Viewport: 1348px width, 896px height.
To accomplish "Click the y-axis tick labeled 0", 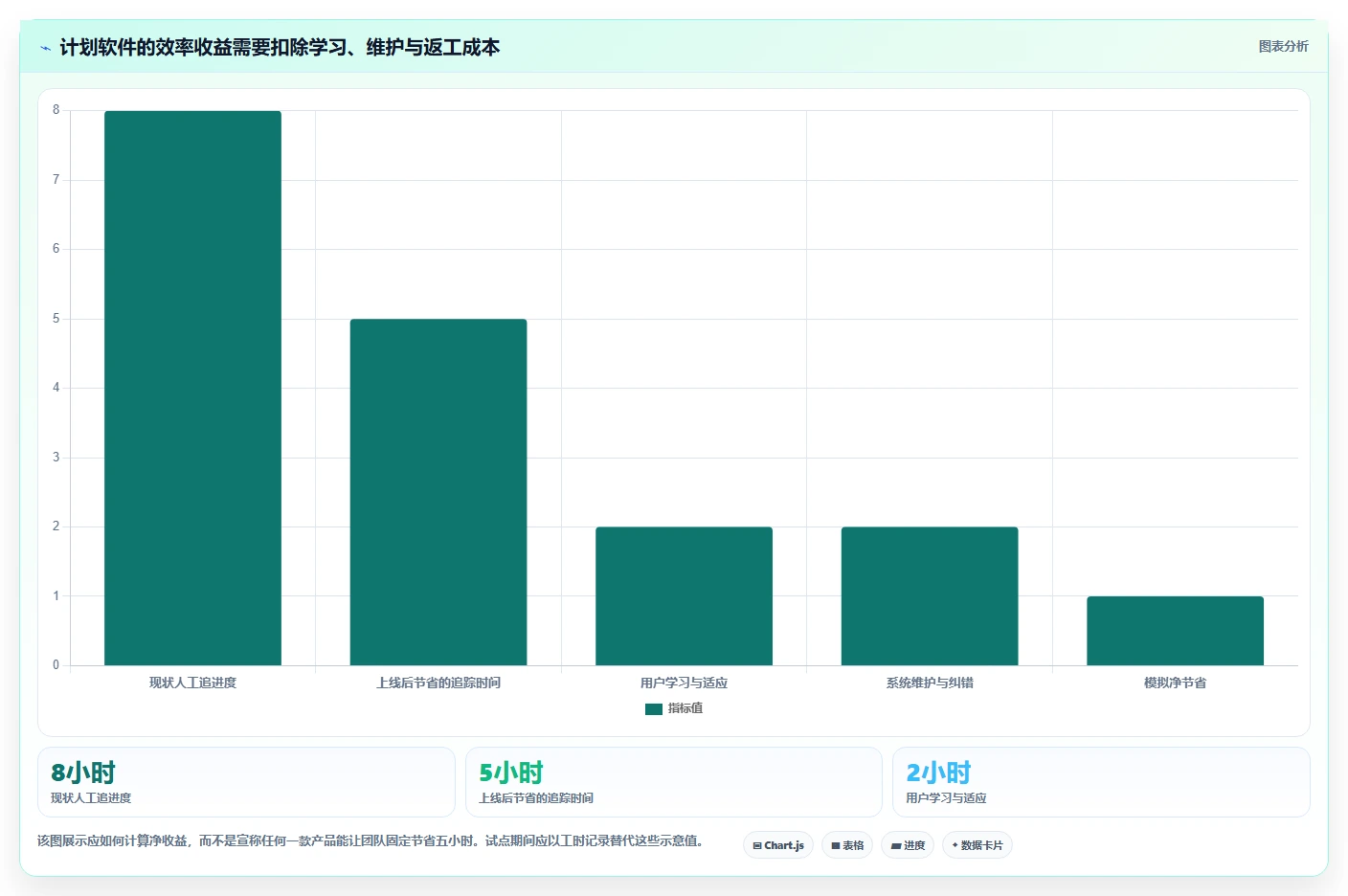I will coord(56,665).
